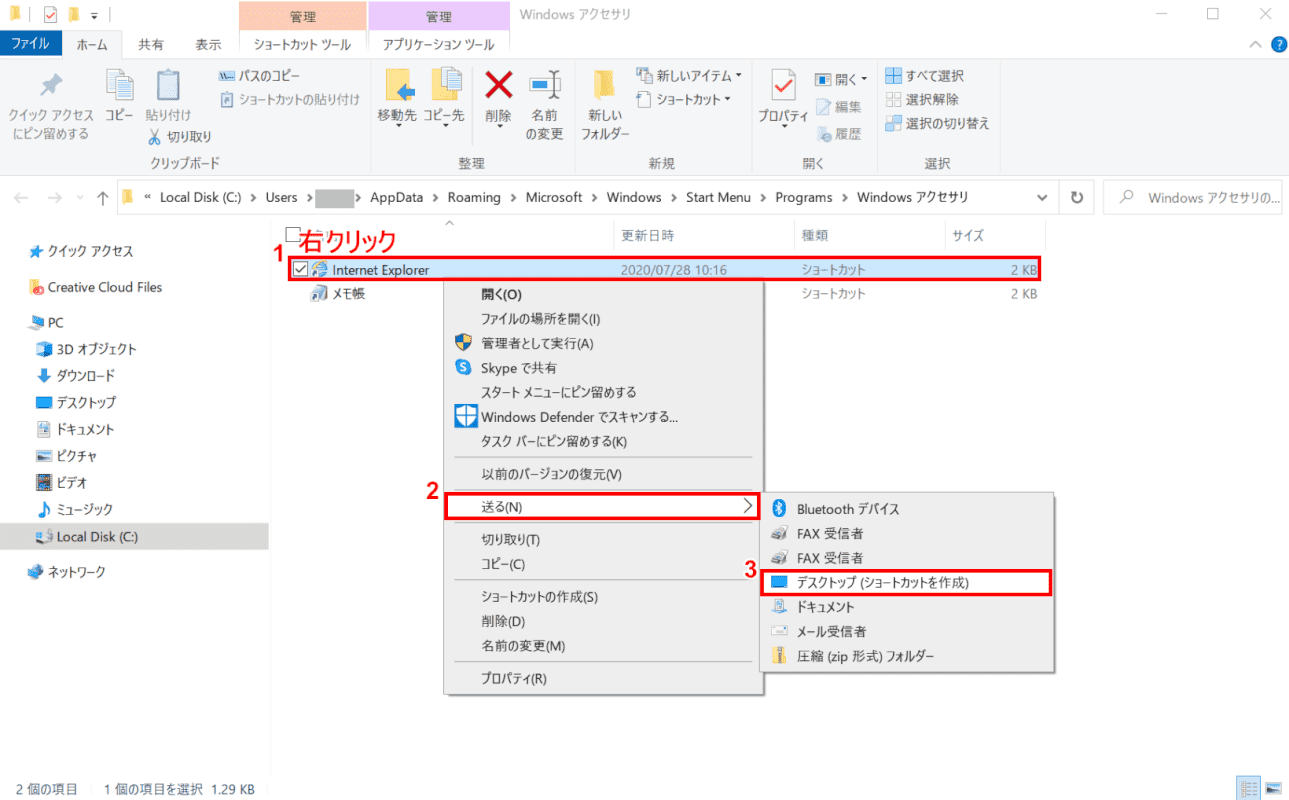Click the Delete red X icon
The image size is (1289, 800).
pyautogui.click(x=498, y=84)
